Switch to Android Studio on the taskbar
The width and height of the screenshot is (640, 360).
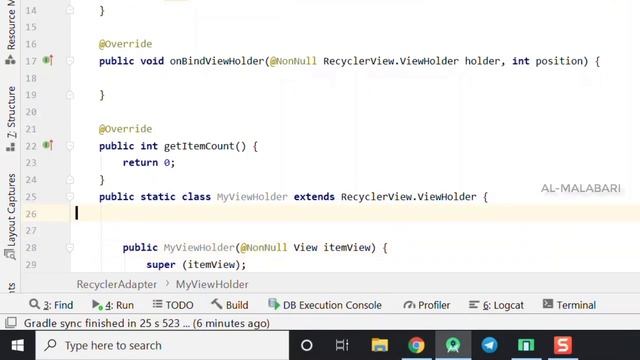point(453,345)
